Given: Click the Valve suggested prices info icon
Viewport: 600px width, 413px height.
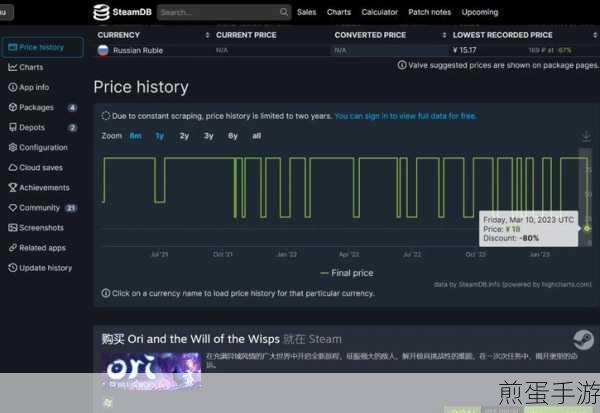Looking at the screenshot, I should pyautogui.click(x=402, y=65).
